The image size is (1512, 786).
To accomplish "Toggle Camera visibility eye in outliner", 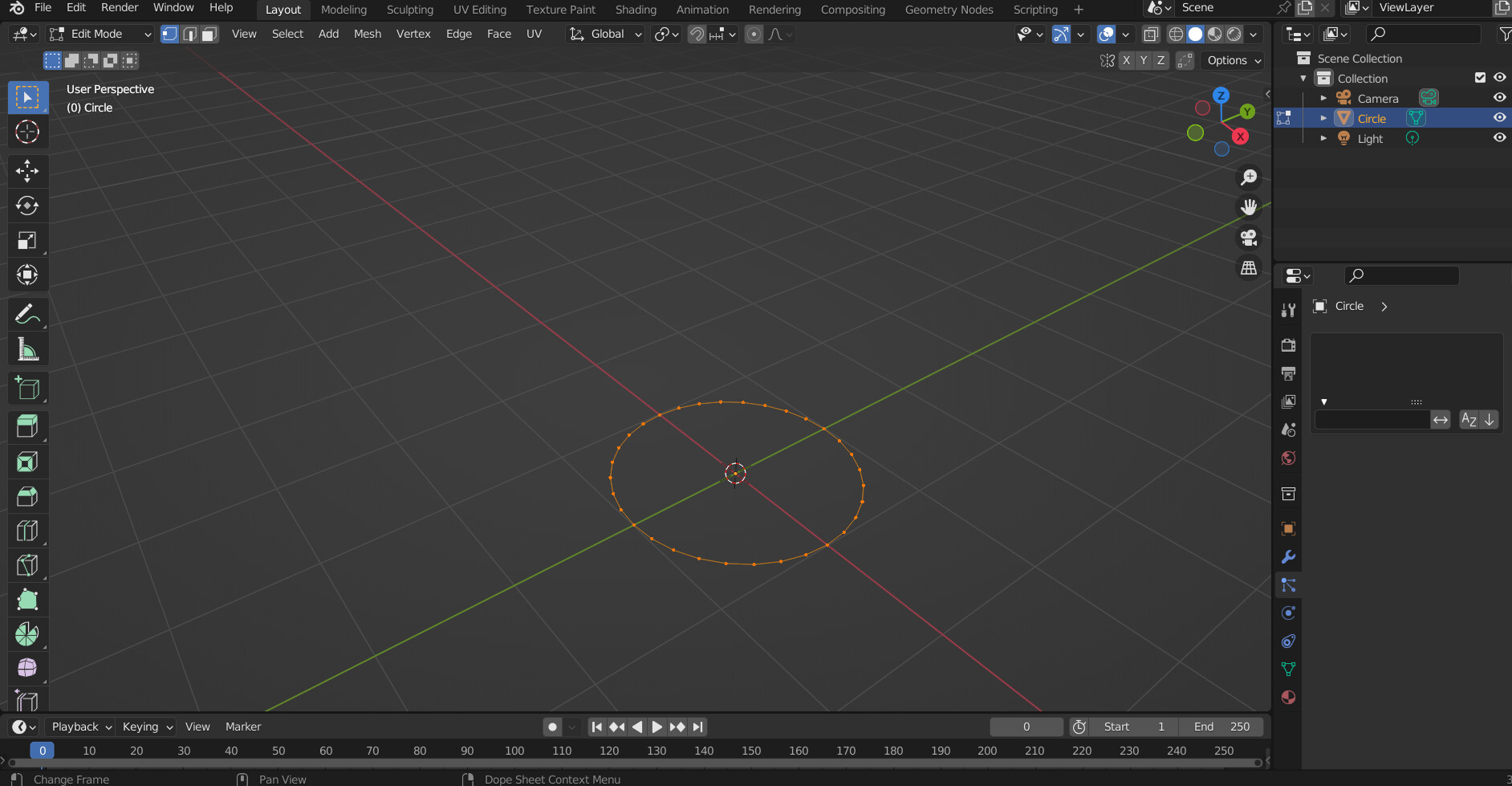I will [x=1499, y=98].
